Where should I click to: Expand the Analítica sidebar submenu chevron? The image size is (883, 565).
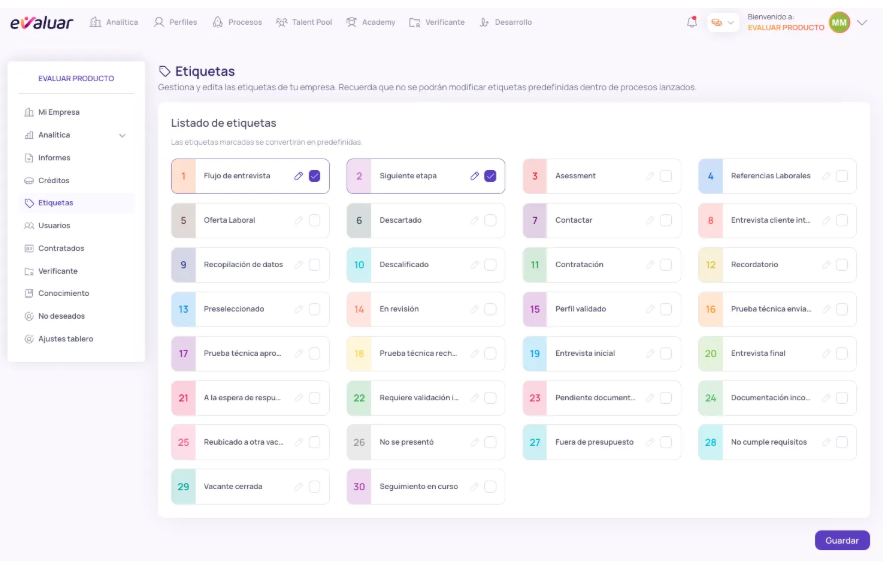122,135
